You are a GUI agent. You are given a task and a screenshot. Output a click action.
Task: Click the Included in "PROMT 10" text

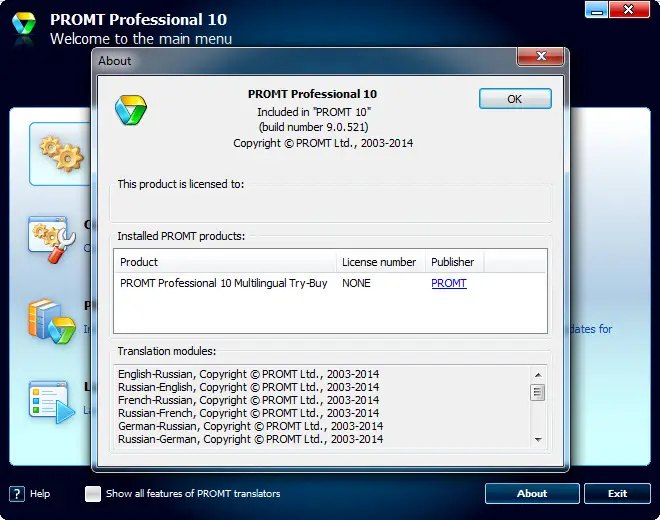pyautogui.click(x=314, y=112)
